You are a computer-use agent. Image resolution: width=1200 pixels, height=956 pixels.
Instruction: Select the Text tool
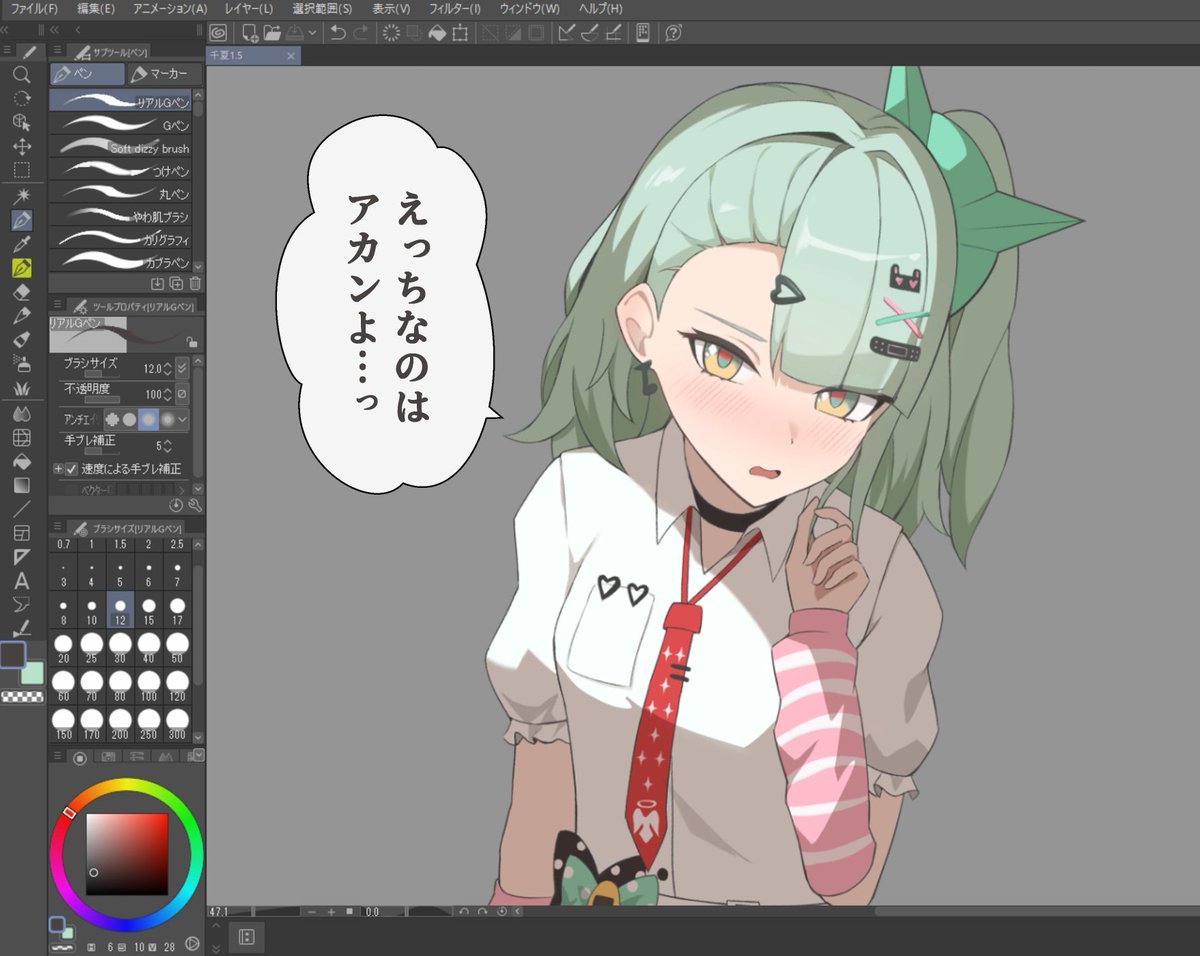point(21,581)
